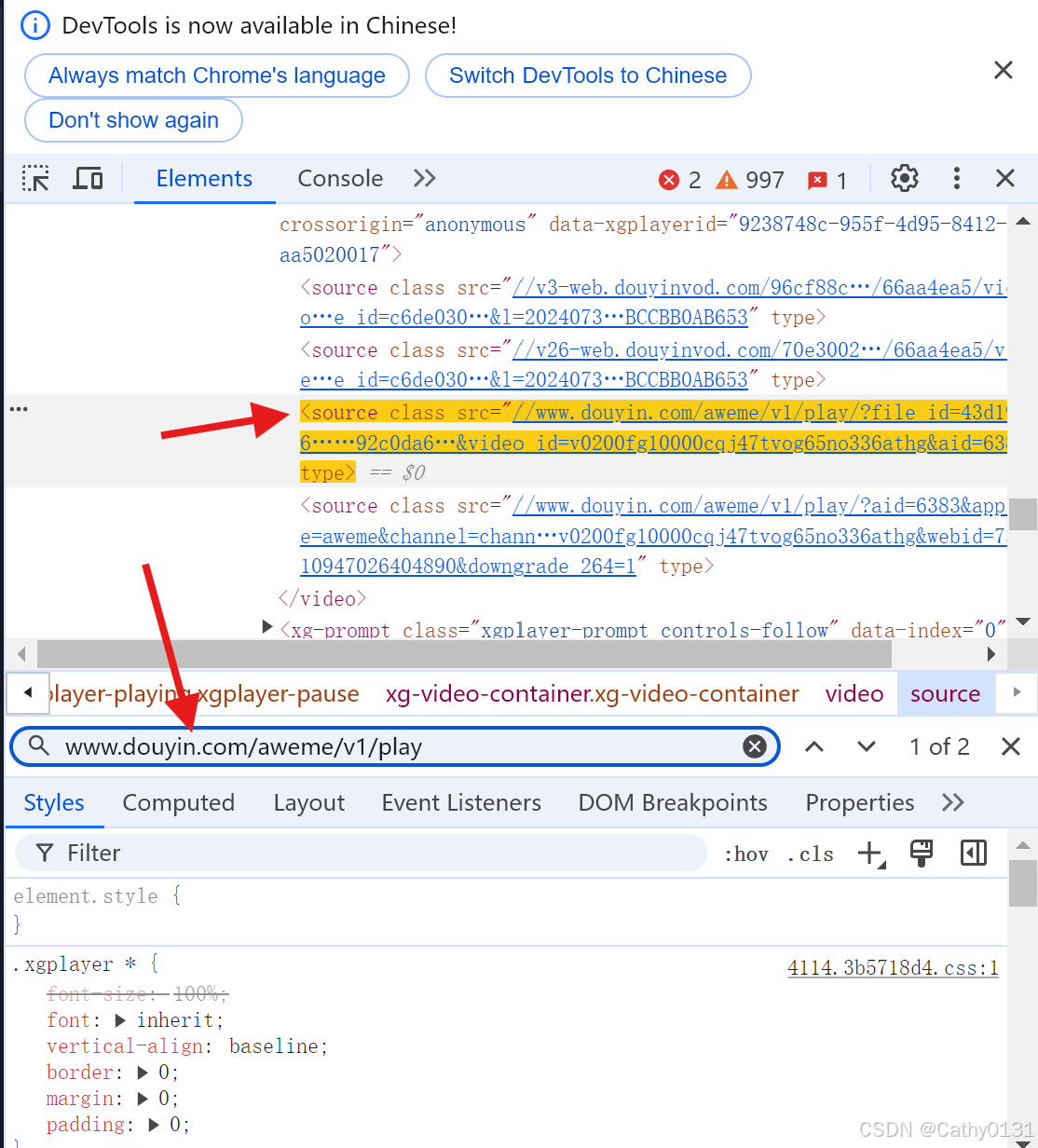Click Always match Chrome's language
Screen dimensions: 1038x1148
[217, 75]
